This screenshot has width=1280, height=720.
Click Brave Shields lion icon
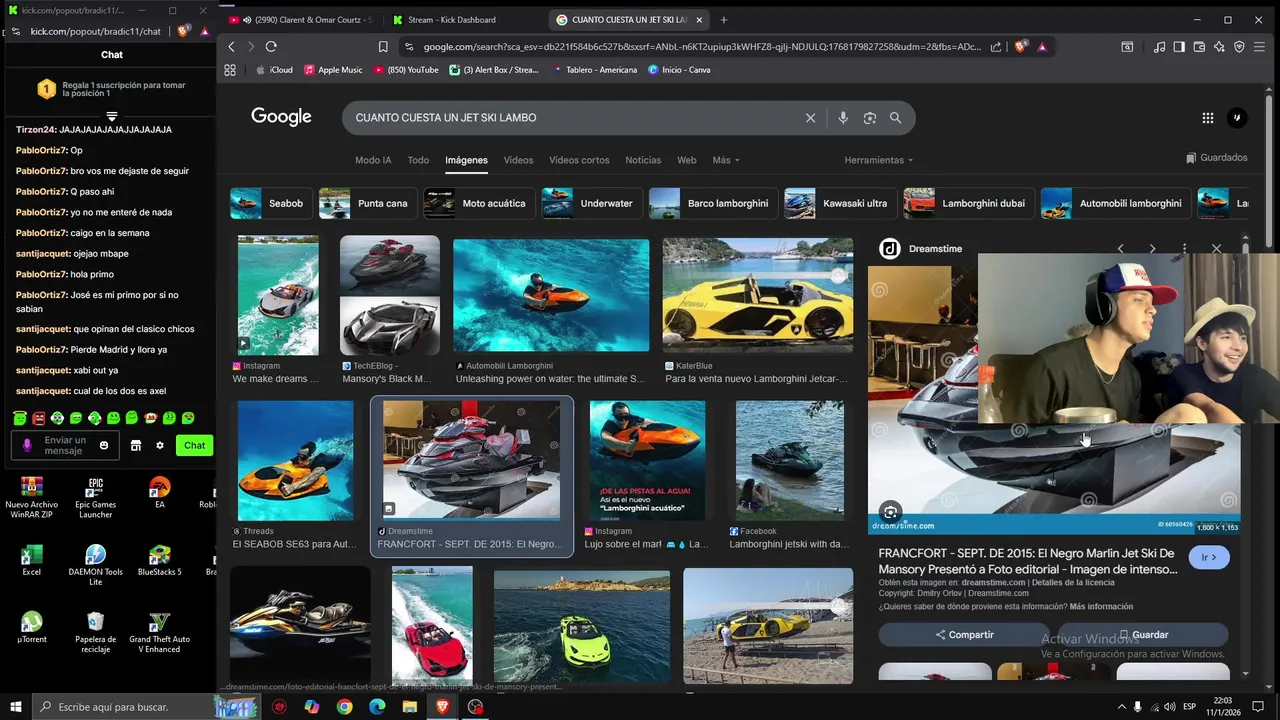tap(1021, 46)
